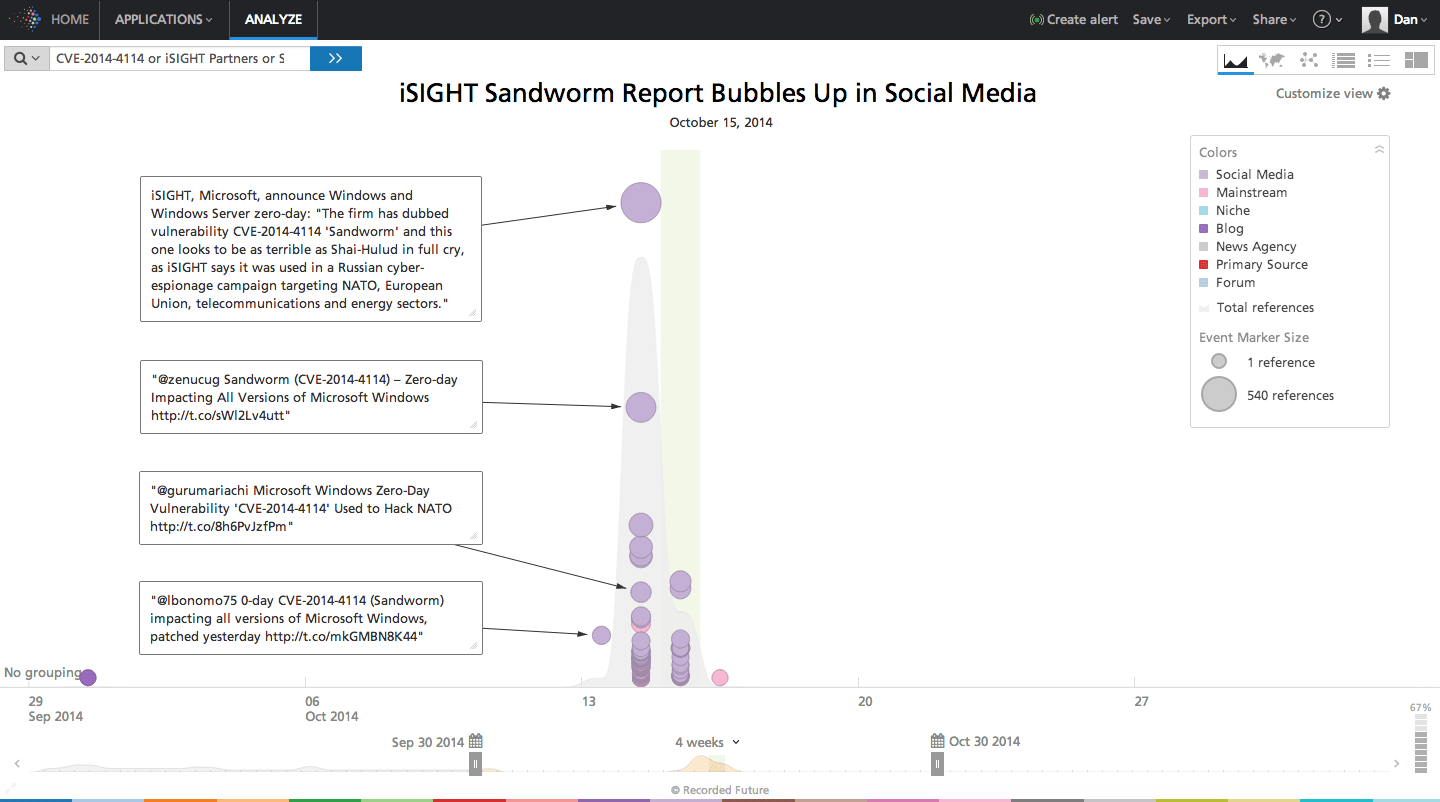Run the search with the arrows button
1440x802 pixels.
click(x=336, y=58)
